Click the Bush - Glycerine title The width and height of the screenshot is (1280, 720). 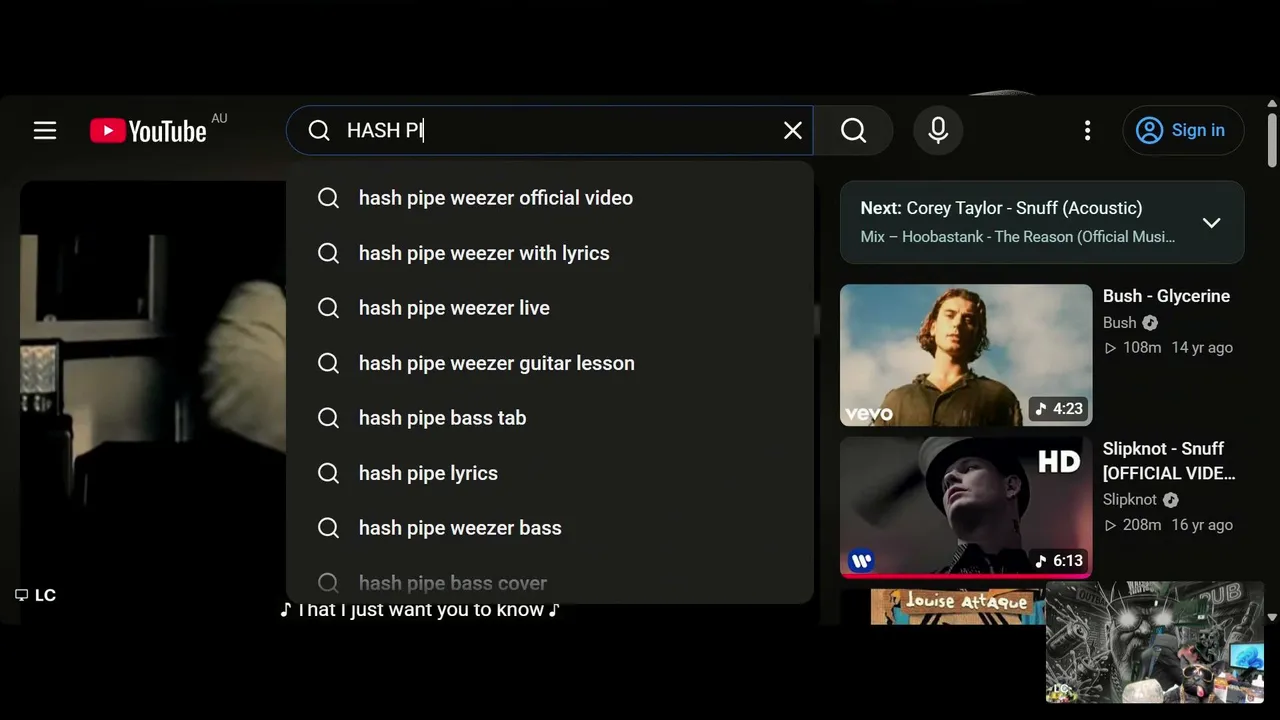point(1166,296)
